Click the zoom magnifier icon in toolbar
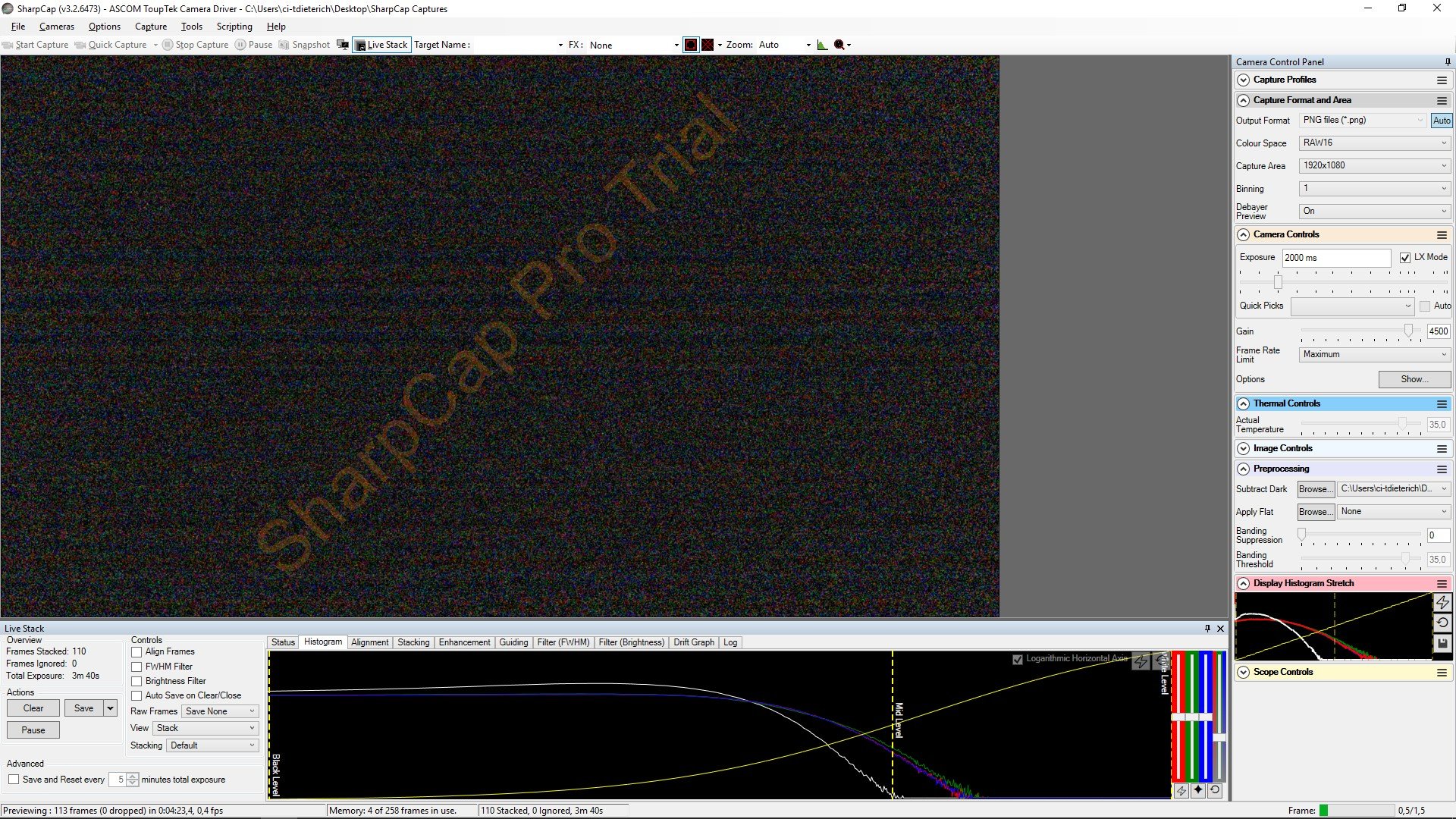The height and width of the screenshot is (819, 1456). point(839,45)
